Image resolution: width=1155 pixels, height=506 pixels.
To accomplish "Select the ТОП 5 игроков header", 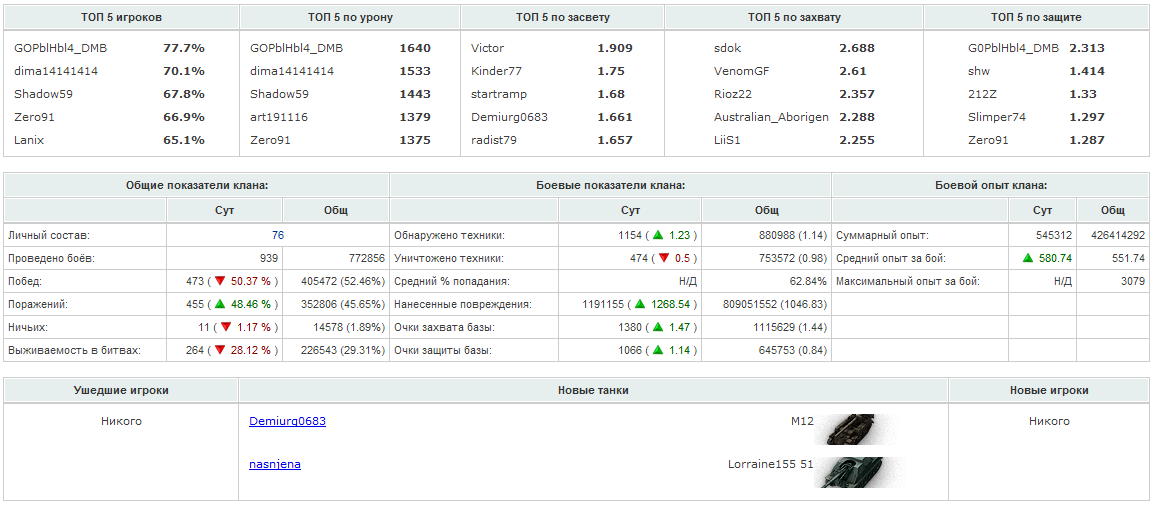I will click(121, 17).
